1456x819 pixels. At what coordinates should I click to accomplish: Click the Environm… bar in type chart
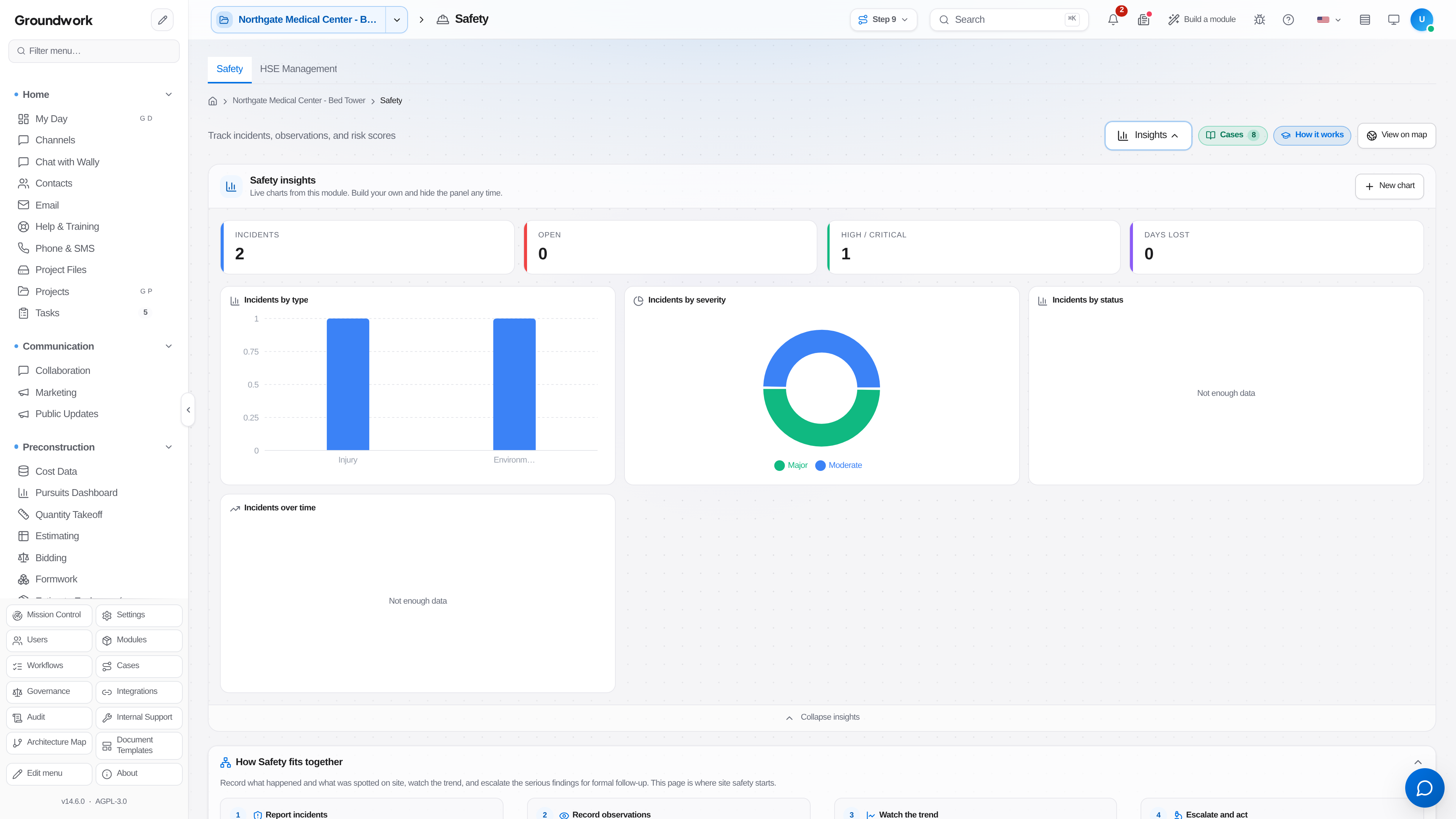pyautogui.click(x=515, y=384)
